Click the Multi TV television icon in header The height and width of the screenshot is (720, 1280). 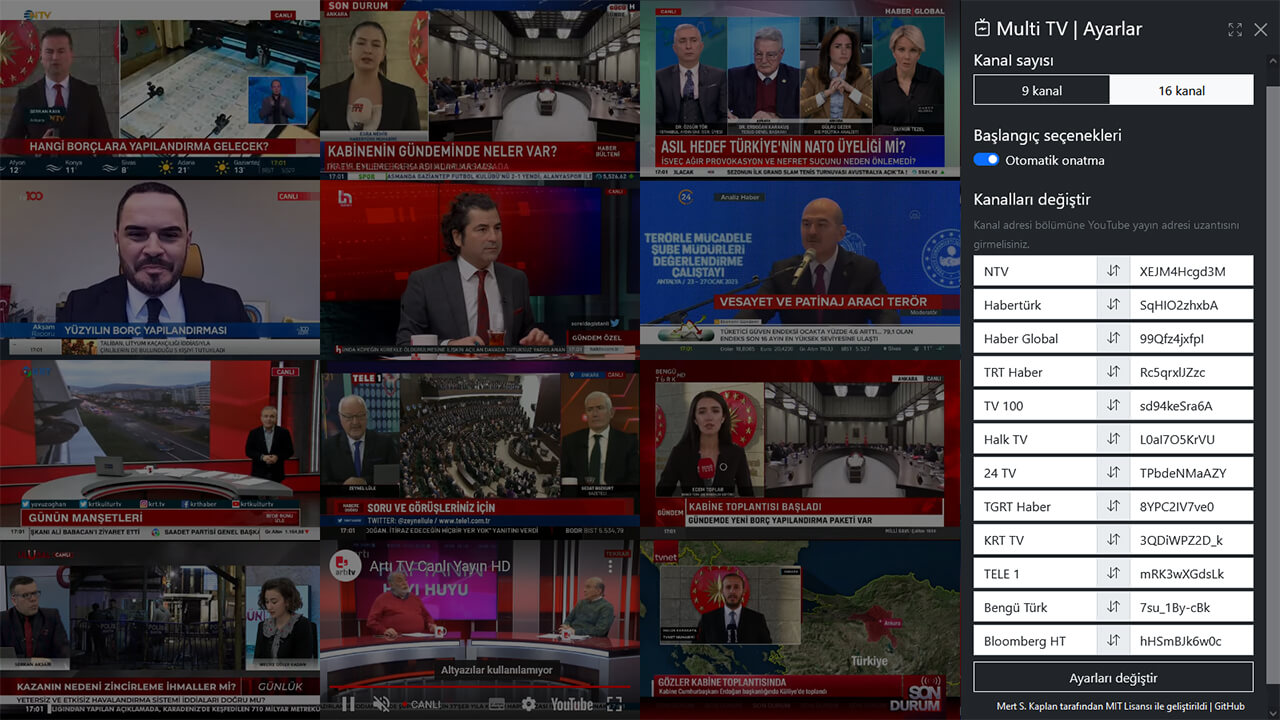tap(982, 29)
